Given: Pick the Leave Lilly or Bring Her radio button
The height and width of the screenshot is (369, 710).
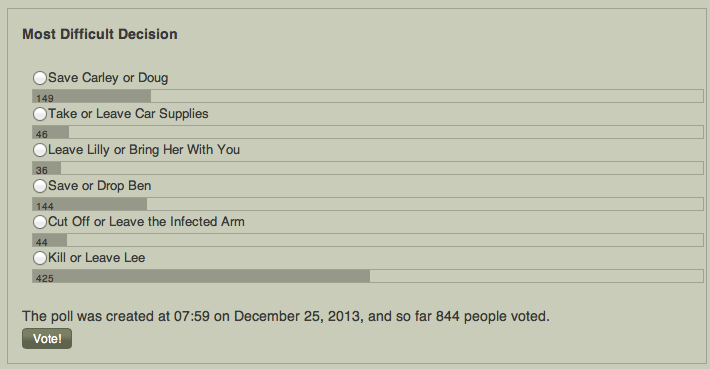Looking at the screenshot, I should click(x=40, y=150).
